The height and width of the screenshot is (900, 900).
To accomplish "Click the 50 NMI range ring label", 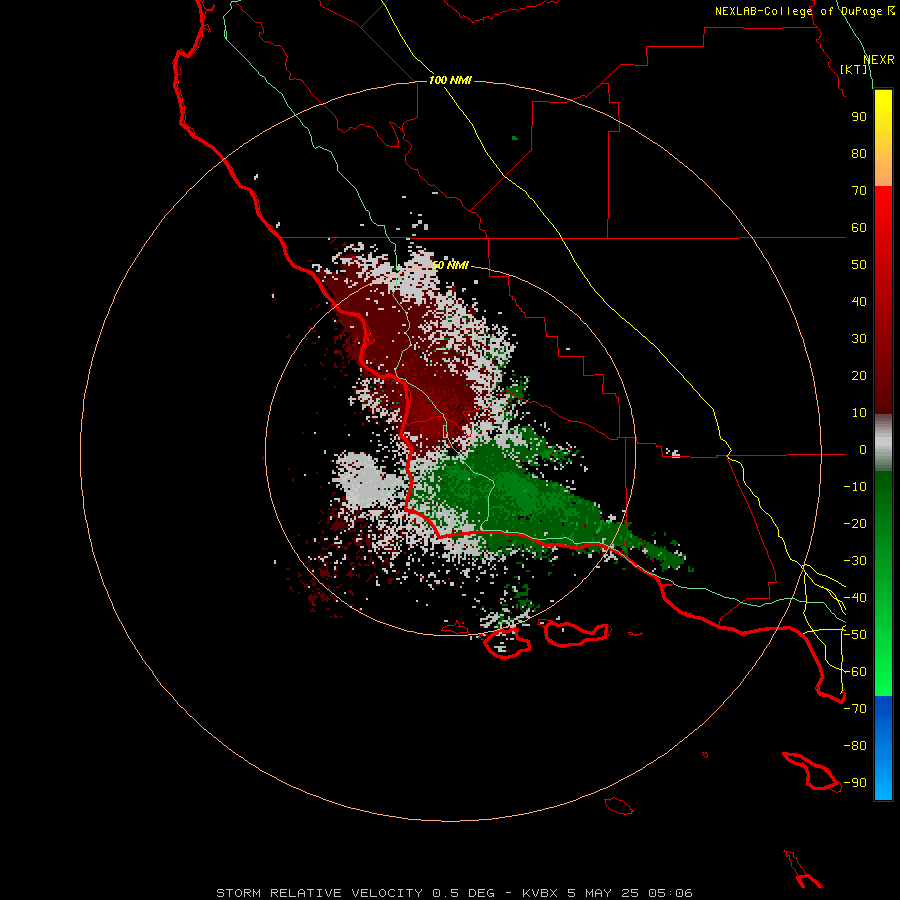I will (451, 265).
